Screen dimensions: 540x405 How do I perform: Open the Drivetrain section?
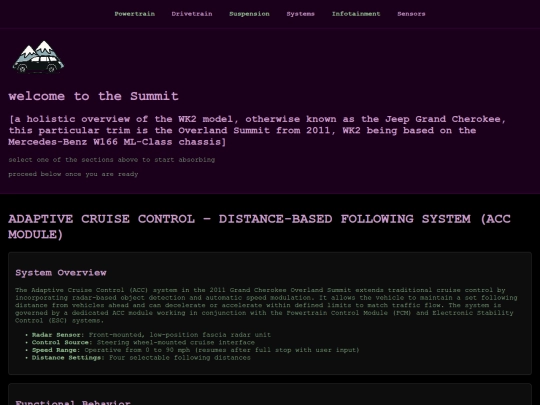click(x=192, y=14)
